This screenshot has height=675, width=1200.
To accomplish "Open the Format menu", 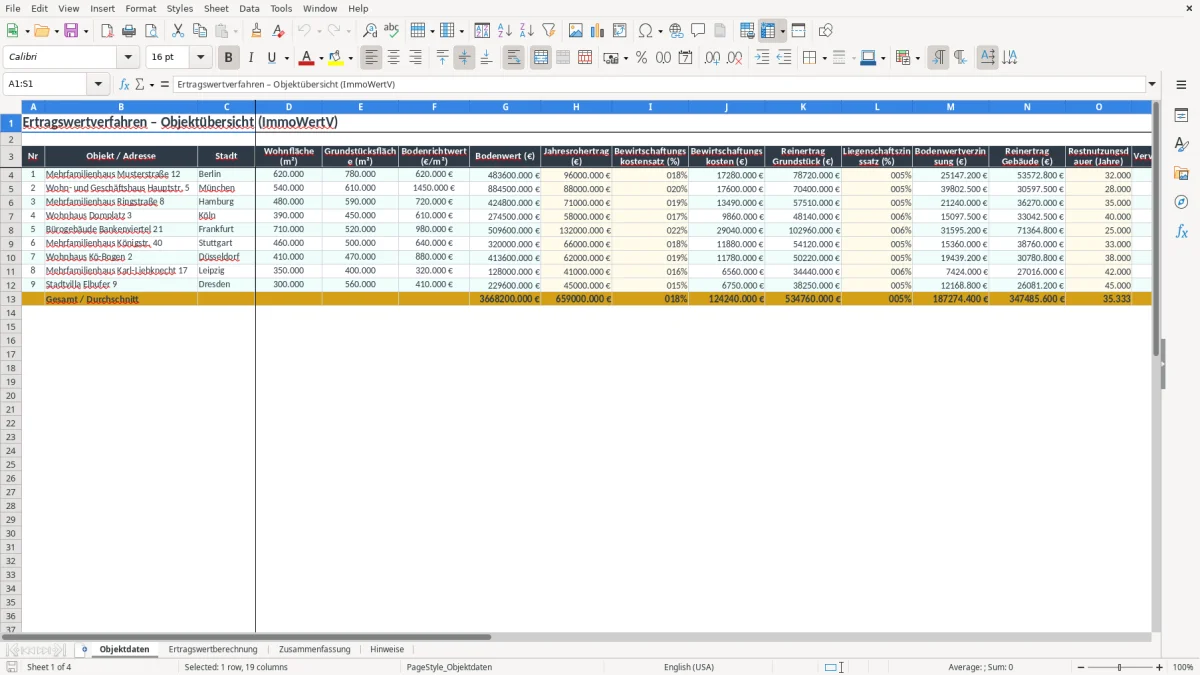I will [x=141, y=8].
